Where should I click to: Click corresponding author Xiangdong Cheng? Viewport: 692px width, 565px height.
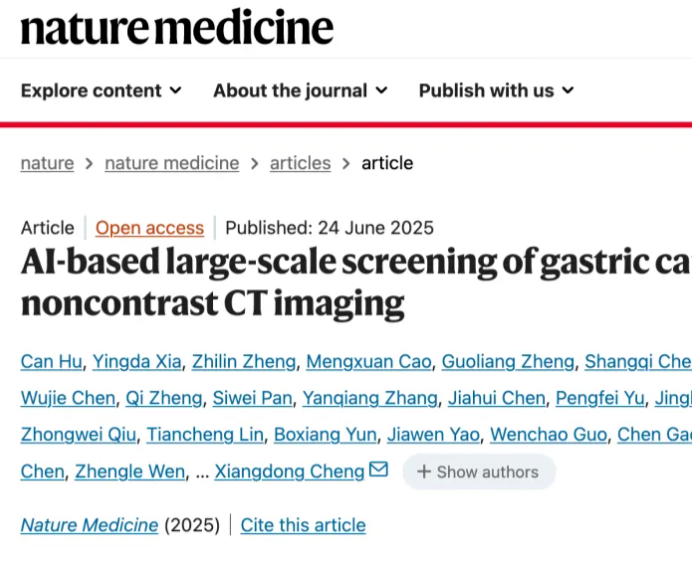(289, 472)
